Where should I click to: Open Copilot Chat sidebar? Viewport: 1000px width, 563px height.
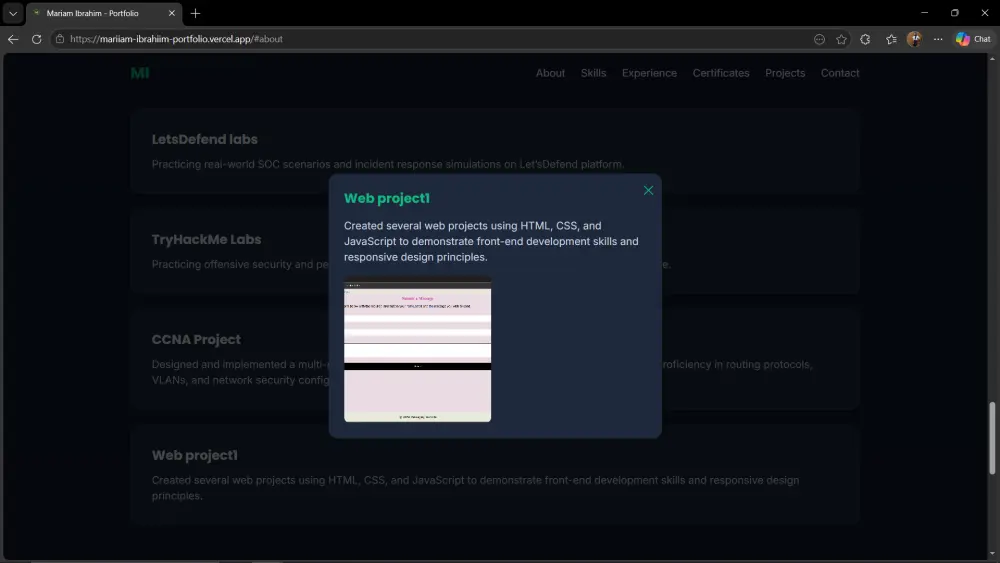pos(973,39)
